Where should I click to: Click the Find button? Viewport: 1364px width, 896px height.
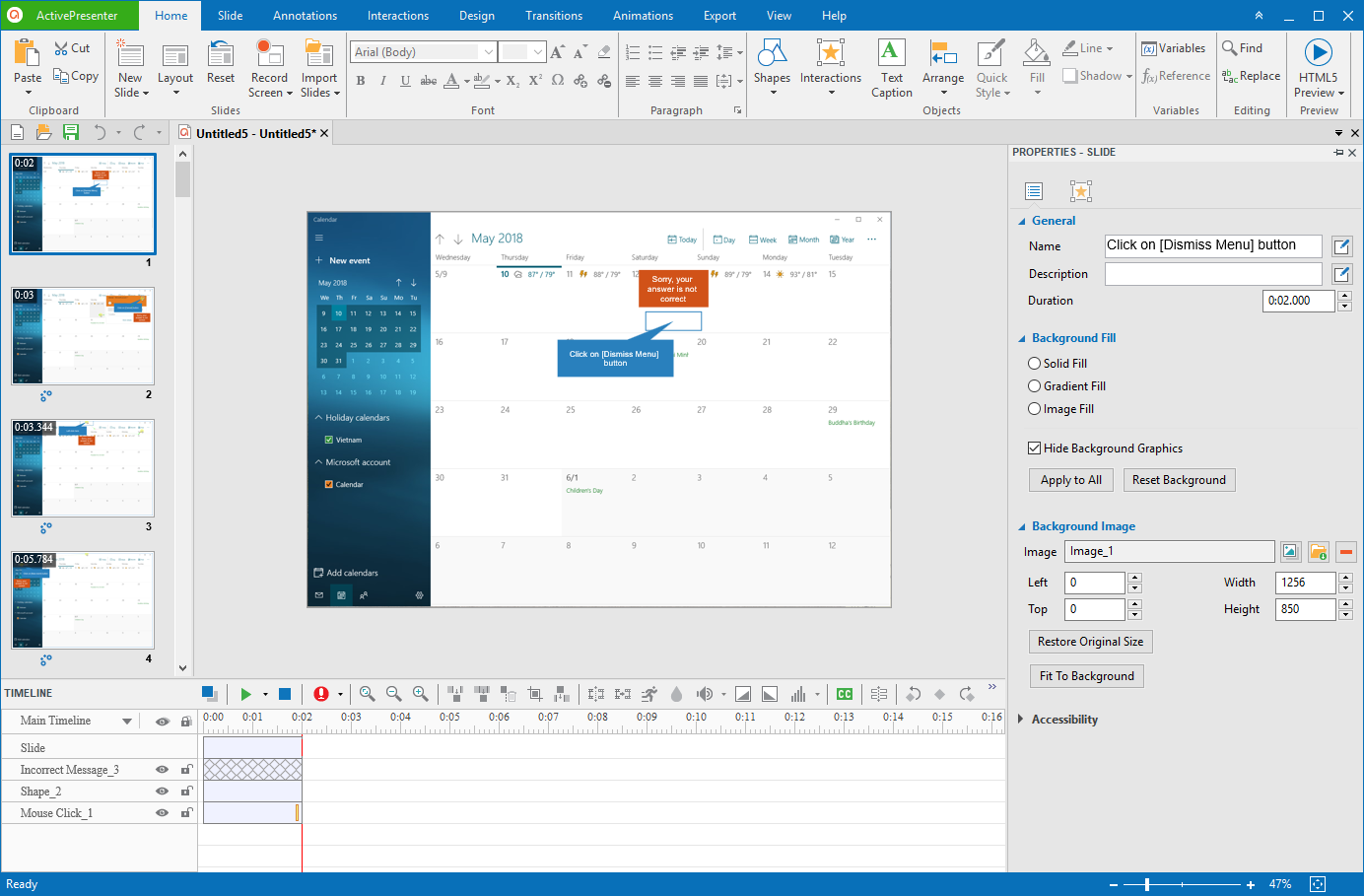pos(1243,47)
